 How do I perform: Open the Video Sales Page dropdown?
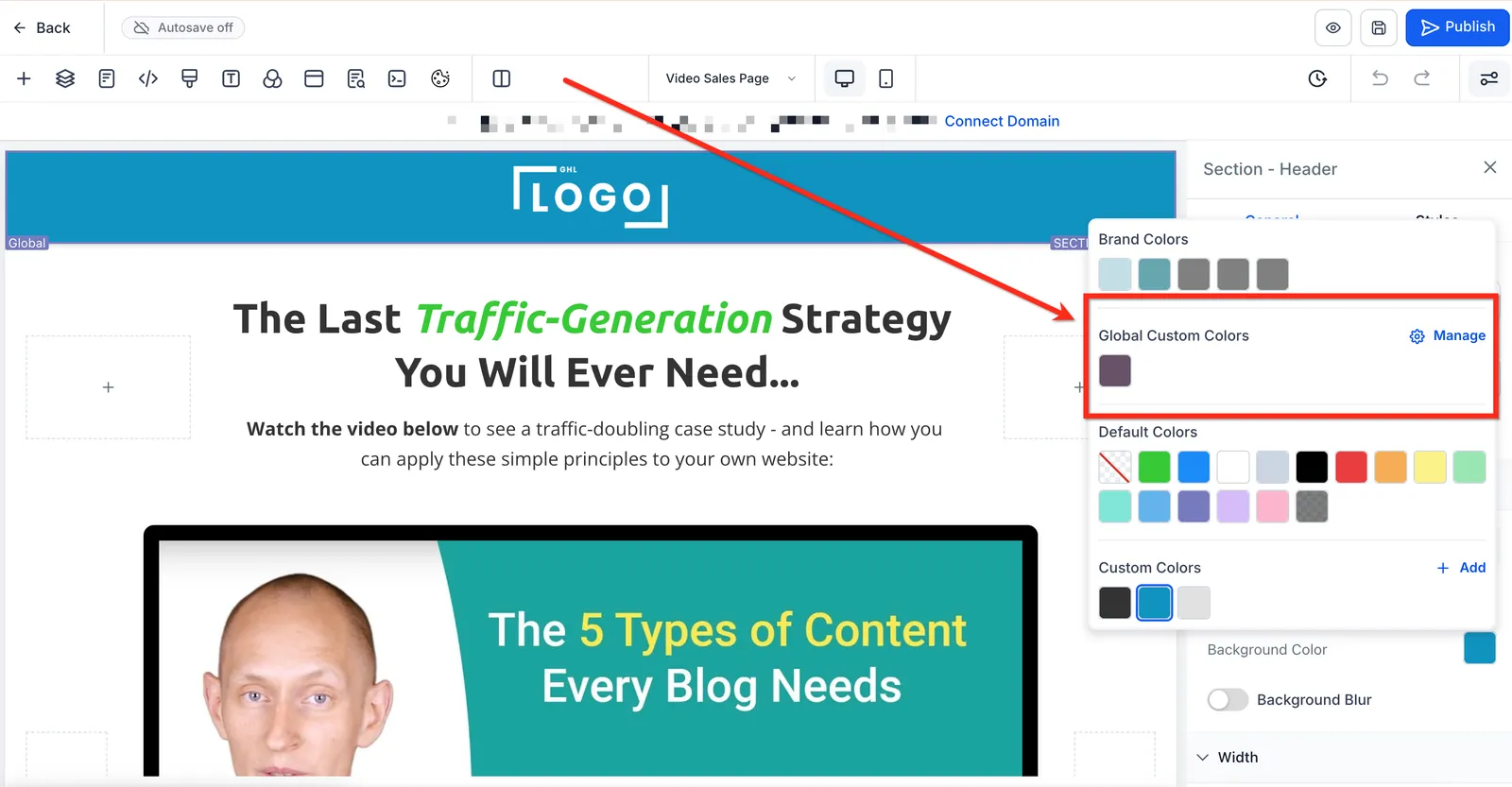click(x=730, y=78)
